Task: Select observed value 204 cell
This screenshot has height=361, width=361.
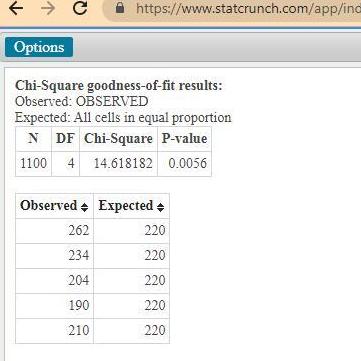Action: pyautogui.click(x=55, y=281)
